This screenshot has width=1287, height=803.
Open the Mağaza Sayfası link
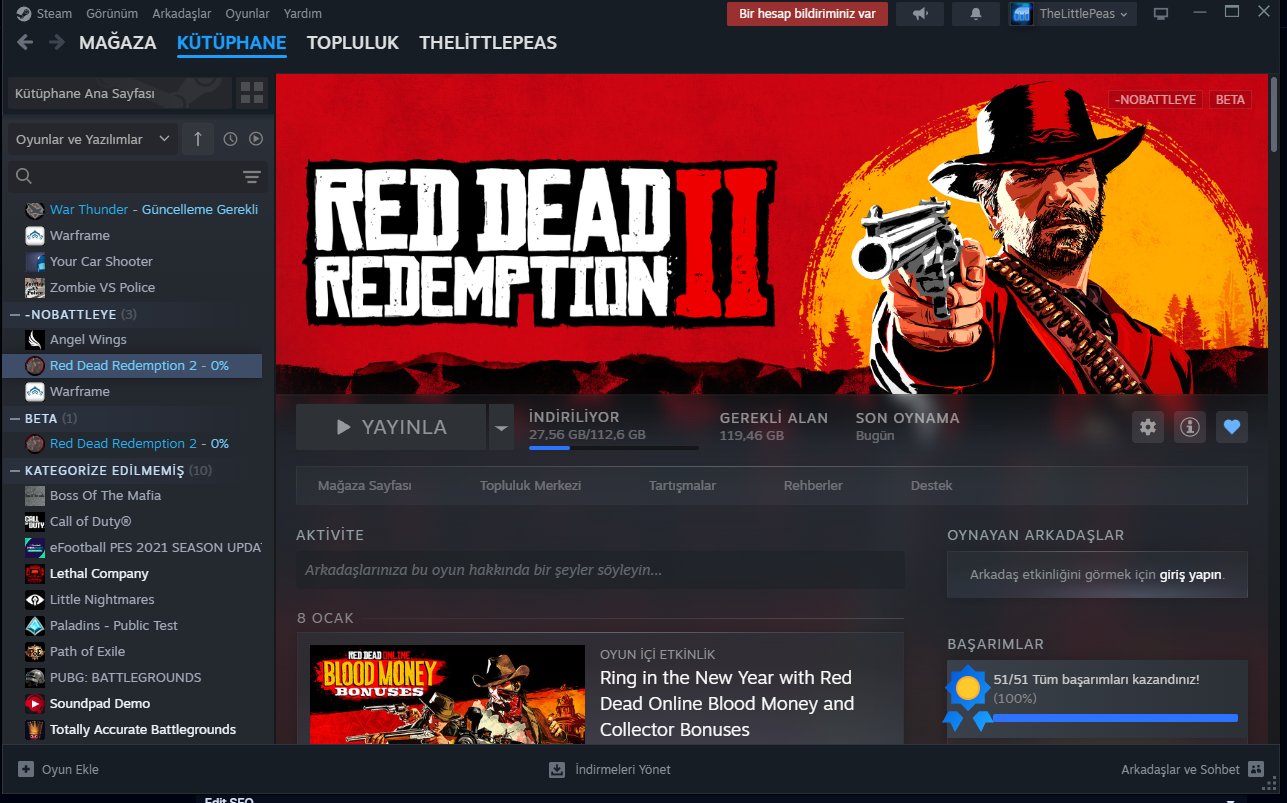click(x=365, y=486)
